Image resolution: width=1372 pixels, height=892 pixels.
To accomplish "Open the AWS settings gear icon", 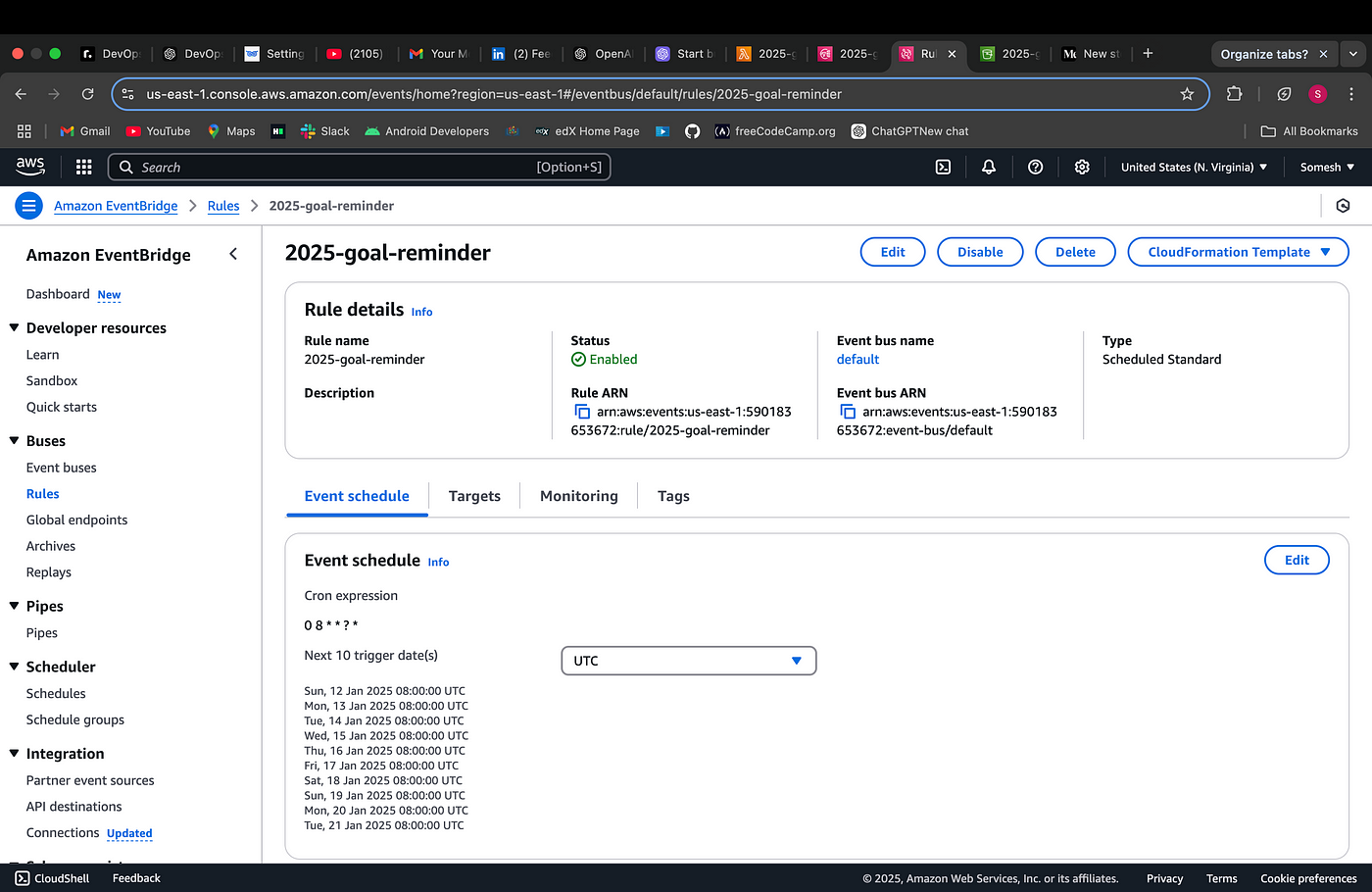I will (1082, 168).
